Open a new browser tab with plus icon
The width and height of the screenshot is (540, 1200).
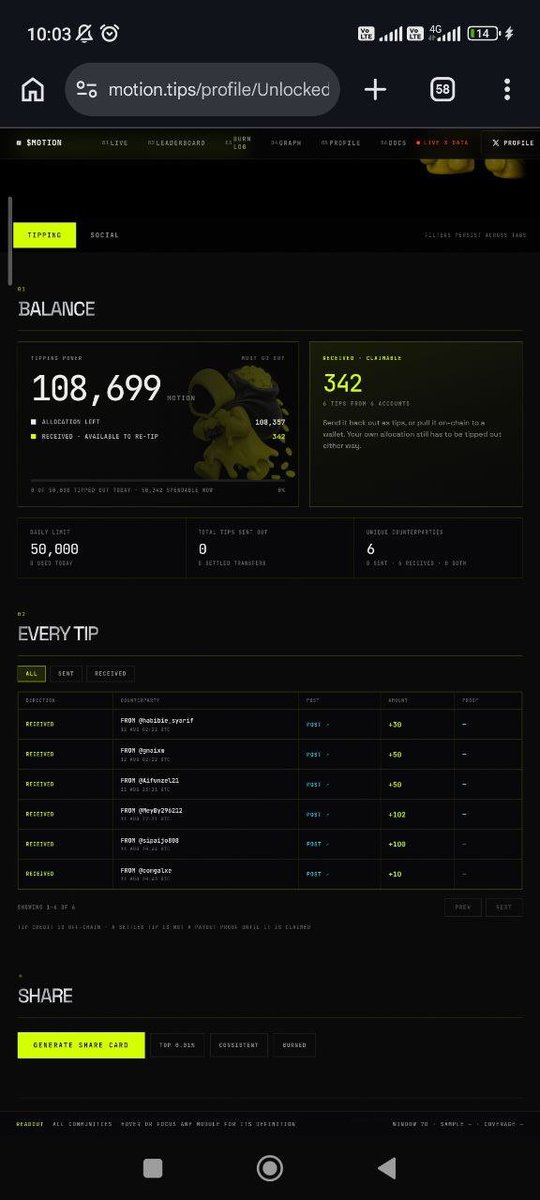[375, 89]
